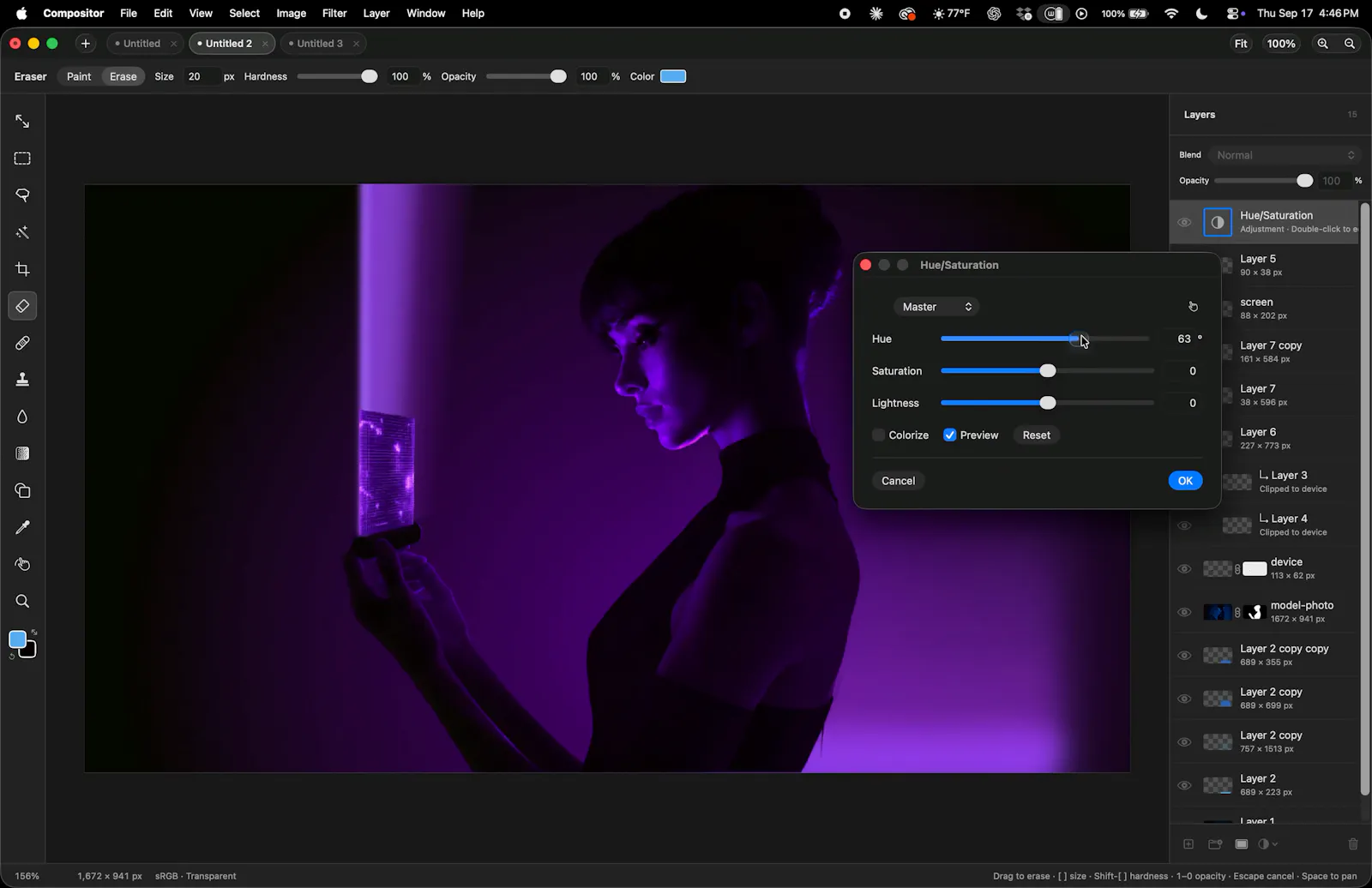The width and height of the screenshot is (1372, 888).
Task: Cancel the Hue/Saturation dialog
Action: (898, 481)
